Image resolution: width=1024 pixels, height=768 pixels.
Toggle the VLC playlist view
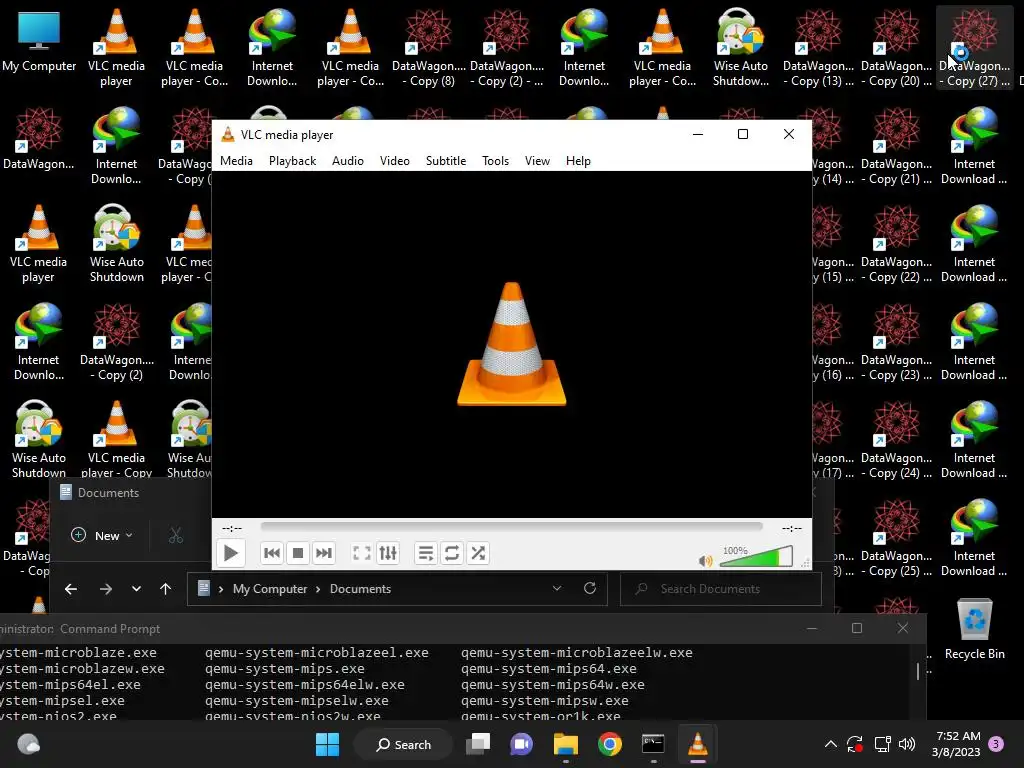426,553
